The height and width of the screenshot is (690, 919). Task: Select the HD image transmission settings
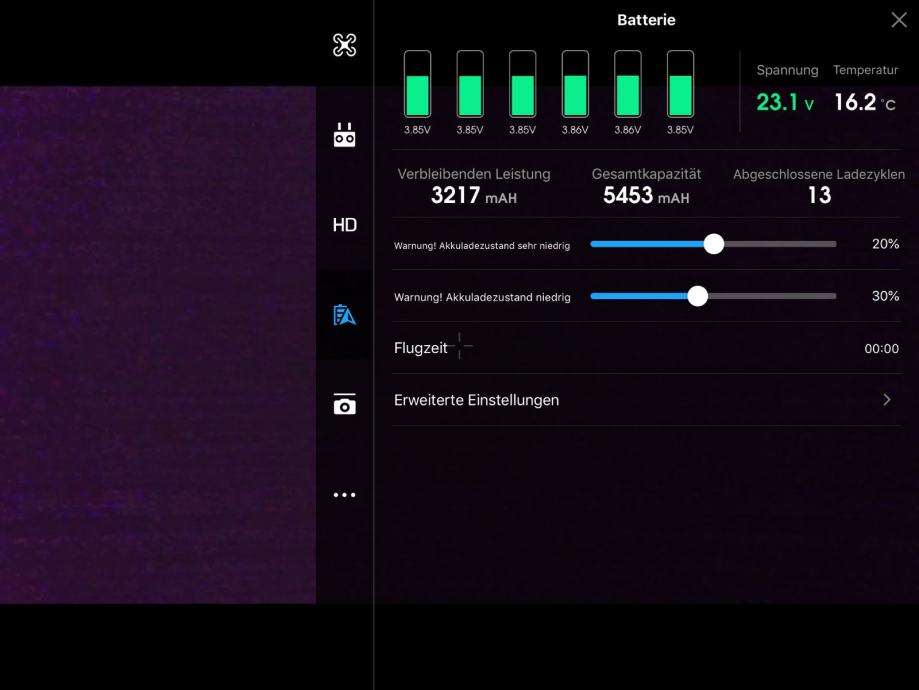pyautogui.click(x=344, y=225)
